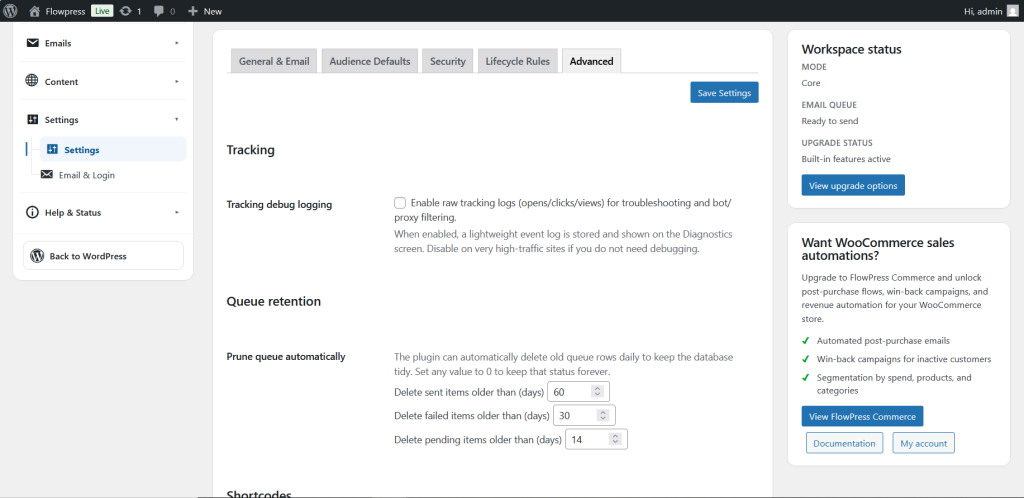This screenshot has height=498, width=1024.
Task: Click the Settings sliders icon in sidebar header
Action: pos(32,119)
